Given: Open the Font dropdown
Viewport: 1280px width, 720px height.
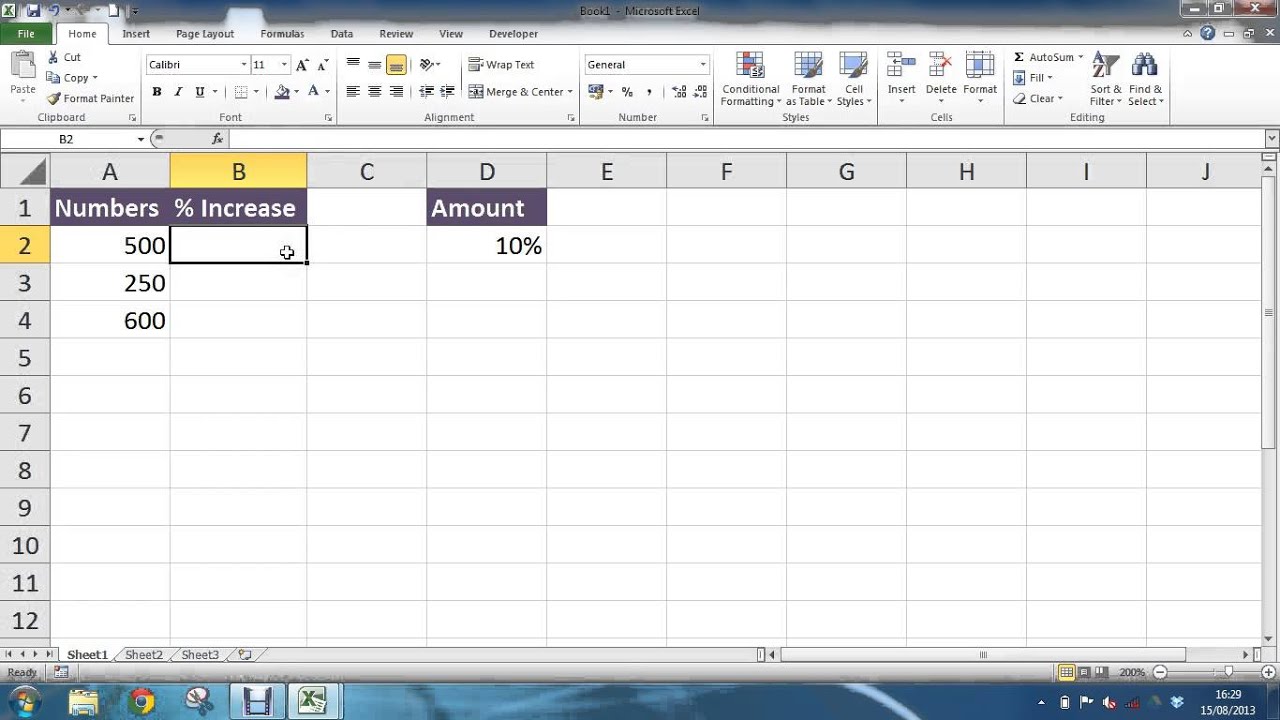Looking at the screenshot, I should click(243, 64).
